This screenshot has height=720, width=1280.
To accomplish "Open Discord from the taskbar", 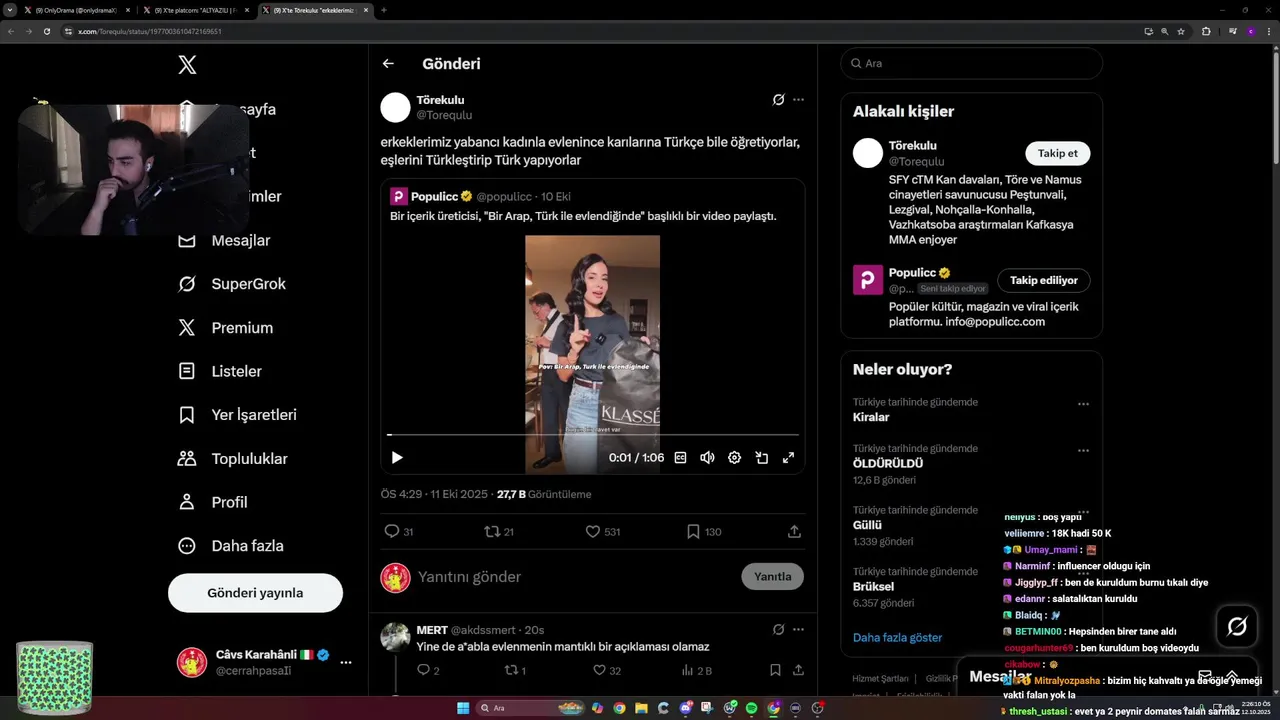I will 685,708.
